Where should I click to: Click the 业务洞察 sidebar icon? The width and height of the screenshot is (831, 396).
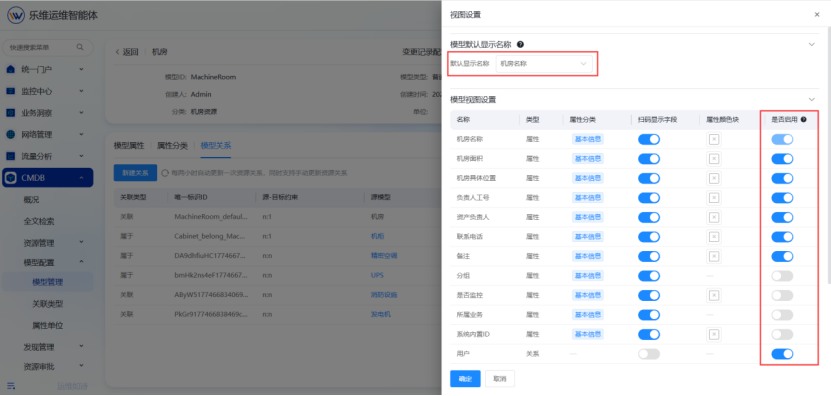[x=11, y=113]
